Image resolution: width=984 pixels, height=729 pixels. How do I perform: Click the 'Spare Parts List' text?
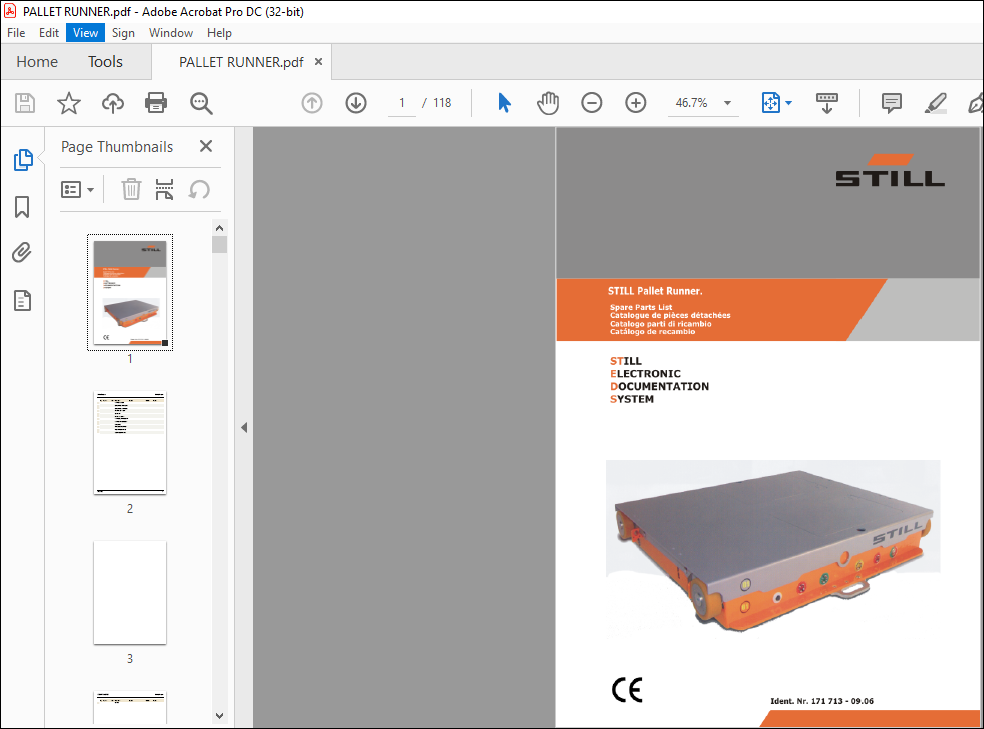tap(641, 307)
